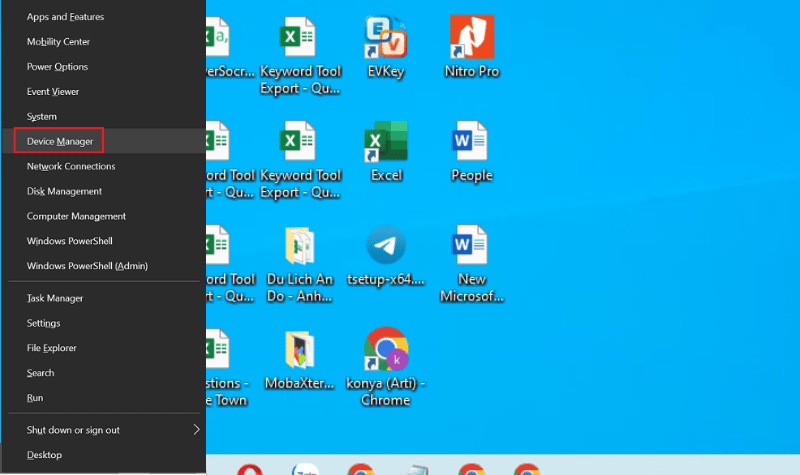Choose File Explorer in the menu

52,348
